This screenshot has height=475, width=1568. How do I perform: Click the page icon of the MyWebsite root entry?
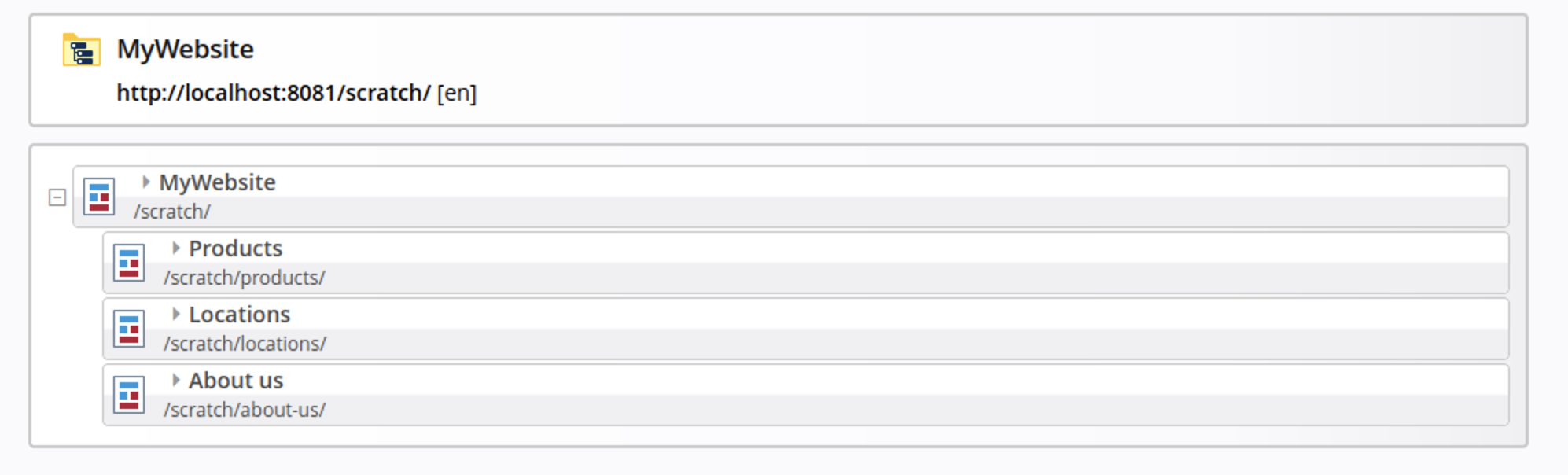click(99, 197)
